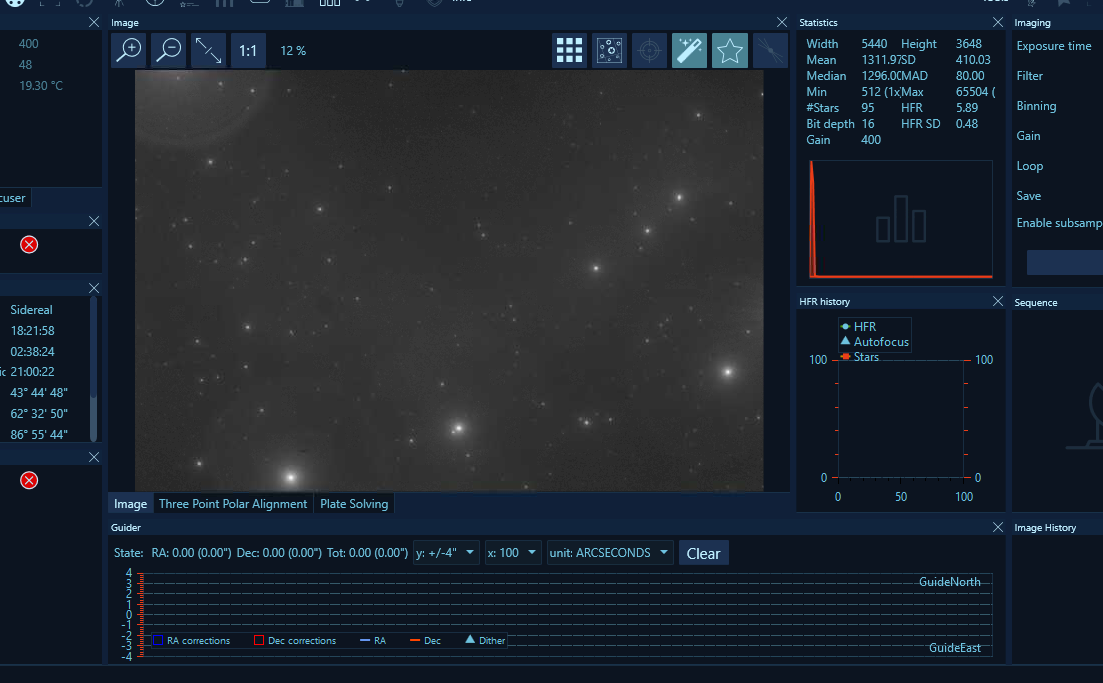
Task: Close the Guider panel
Action: [x=997, y=527]
